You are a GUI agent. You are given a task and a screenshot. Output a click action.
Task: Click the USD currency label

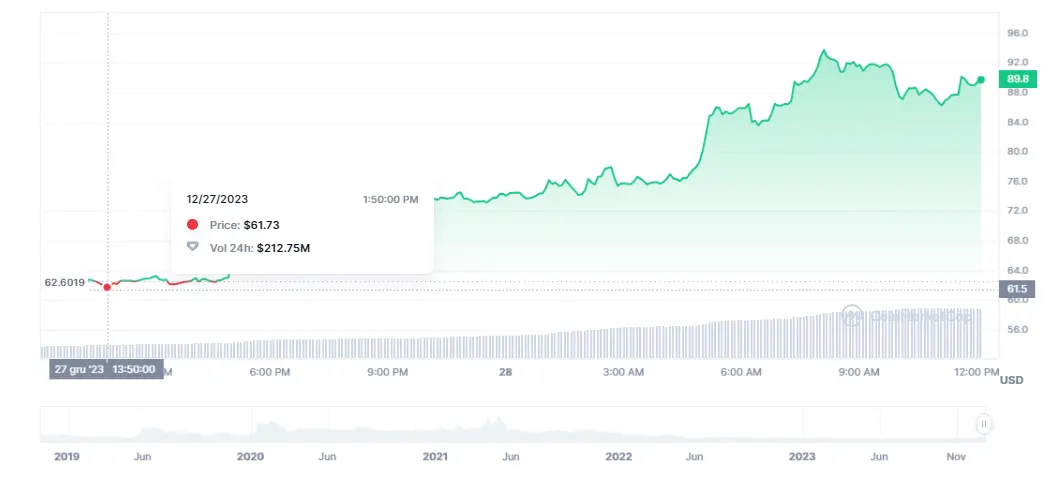pos(1011,380)
